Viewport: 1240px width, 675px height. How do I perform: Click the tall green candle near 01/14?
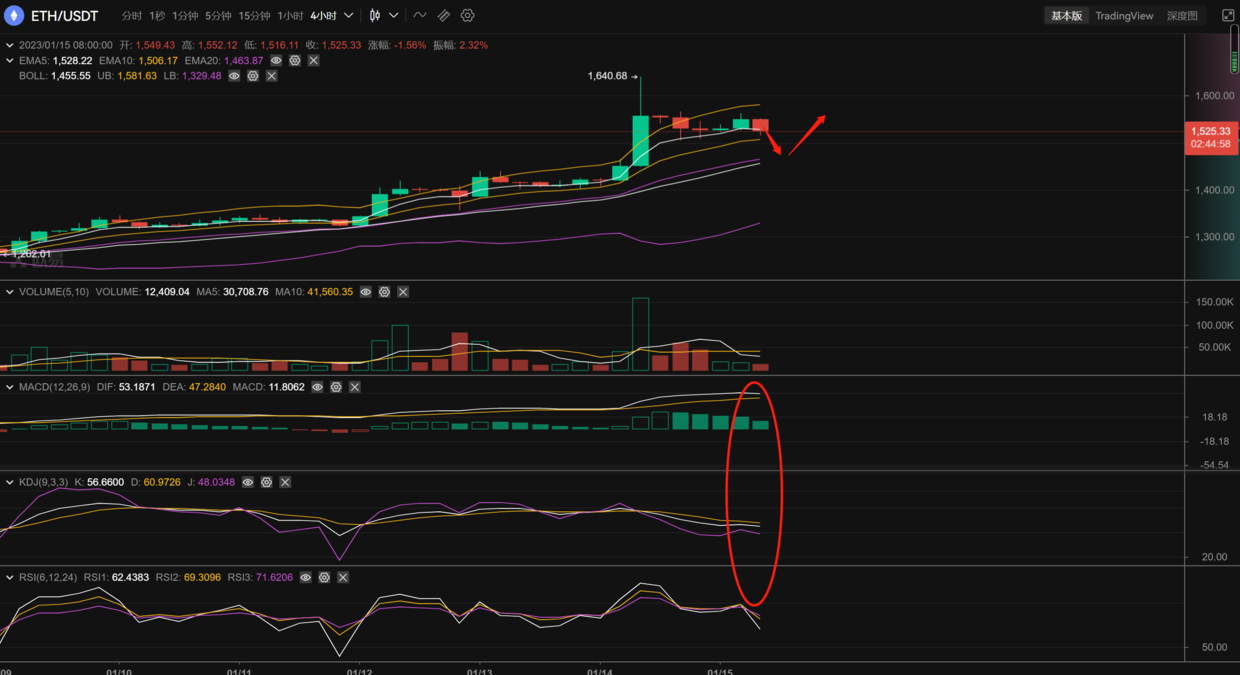pyautogui.click(x=640, y=140)
